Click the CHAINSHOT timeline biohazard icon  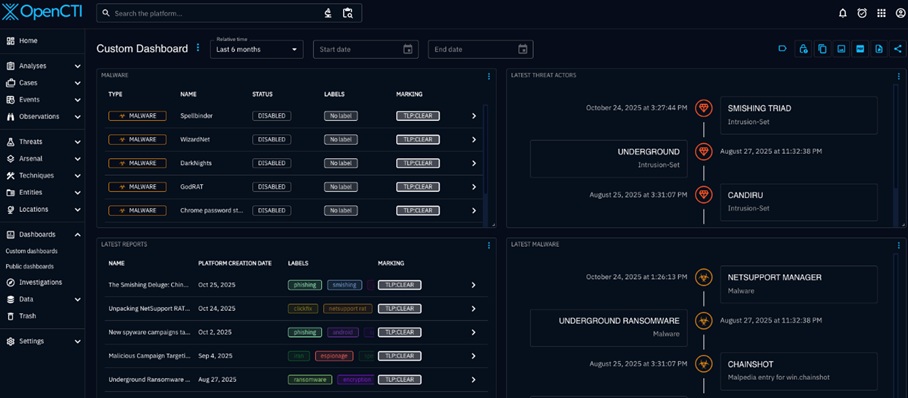coord(704,364)
